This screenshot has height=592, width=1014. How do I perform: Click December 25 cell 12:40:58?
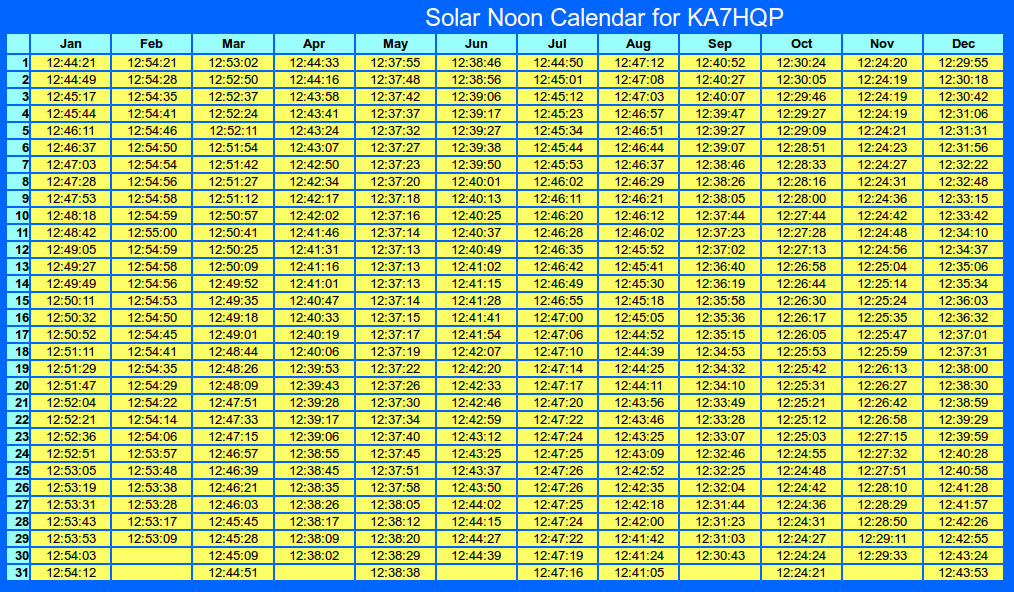point(964,470)
